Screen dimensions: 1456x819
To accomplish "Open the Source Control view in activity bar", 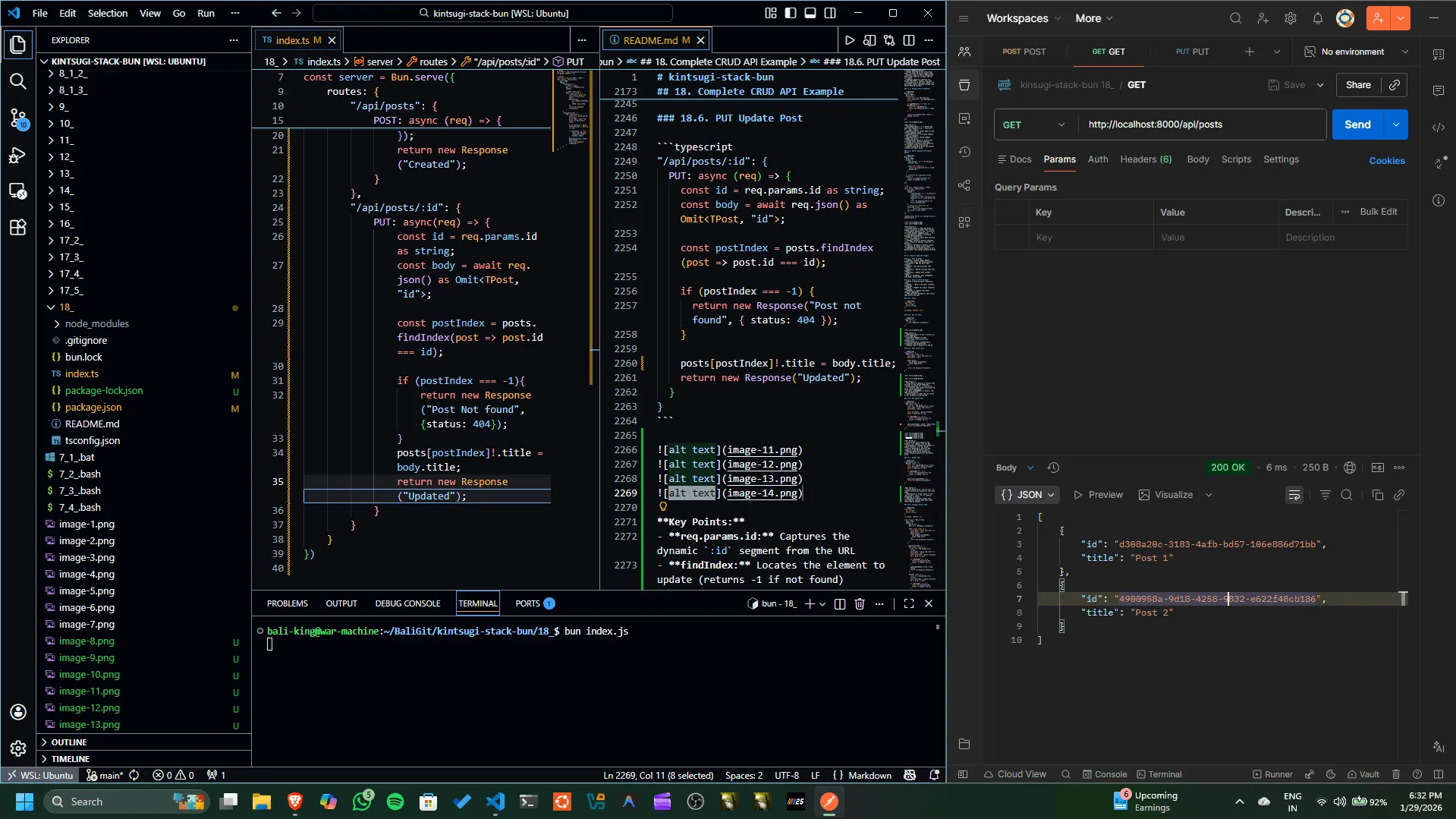I will point(18,118).
